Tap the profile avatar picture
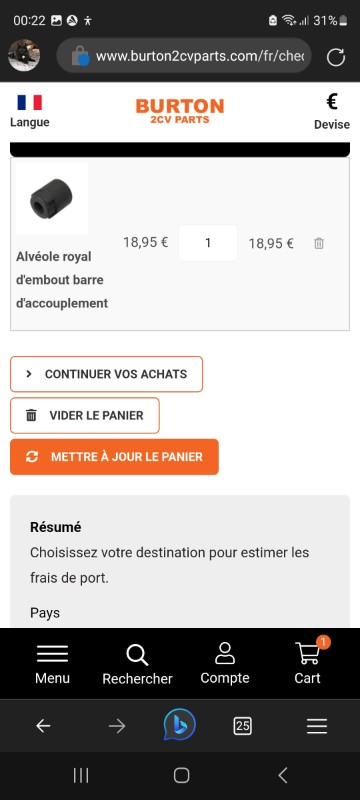The image size is (360, 800). point(24,56)
